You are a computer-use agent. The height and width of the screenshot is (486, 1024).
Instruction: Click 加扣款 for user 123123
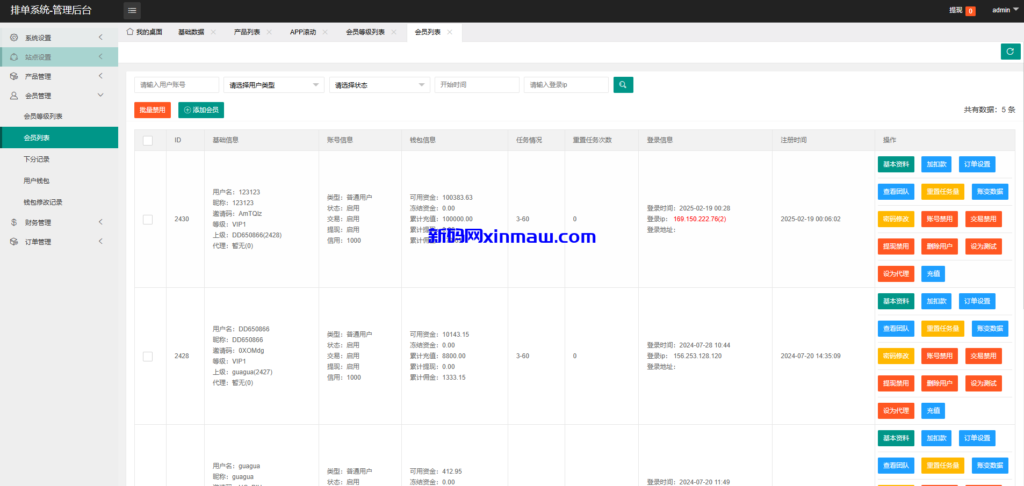click(x=936, y=165)
